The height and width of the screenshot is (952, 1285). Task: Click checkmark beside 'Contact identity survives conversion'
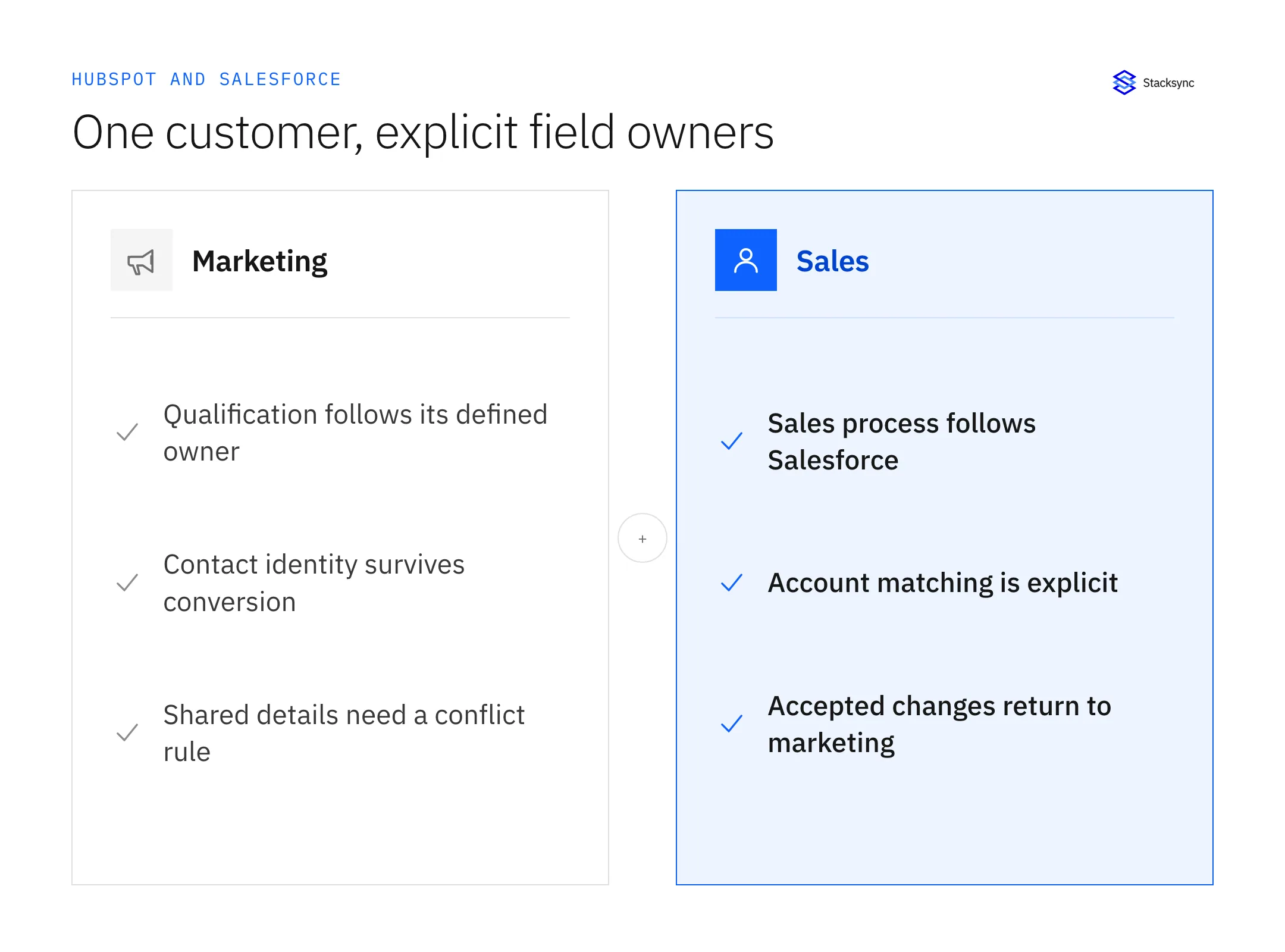[x=127, y=583]
